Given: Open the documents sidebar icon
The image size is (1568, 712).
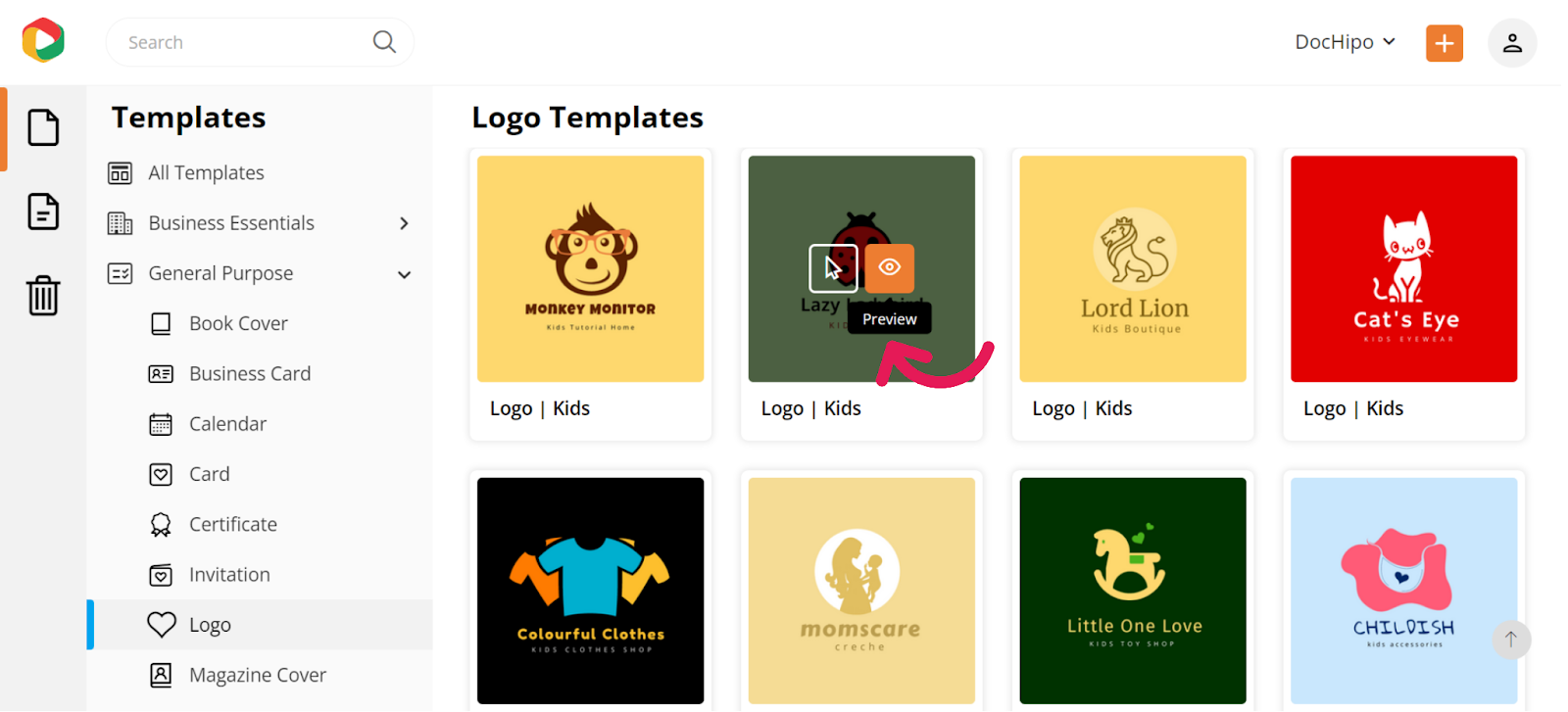Looking at the screenshot, I should [x=43, y=212].
